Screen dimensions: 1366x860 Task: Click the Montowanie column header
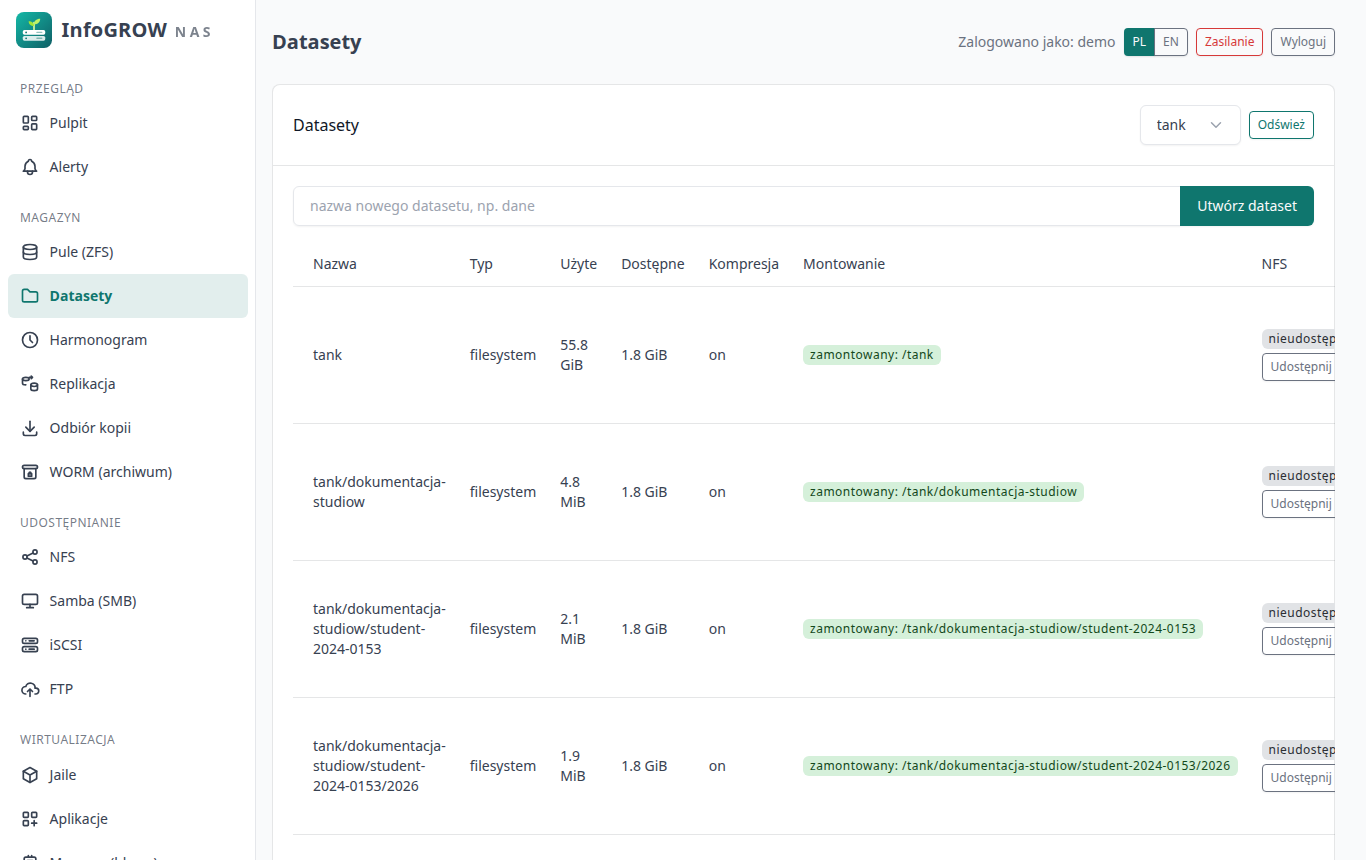pyautogui.click(x=844, y=264)
